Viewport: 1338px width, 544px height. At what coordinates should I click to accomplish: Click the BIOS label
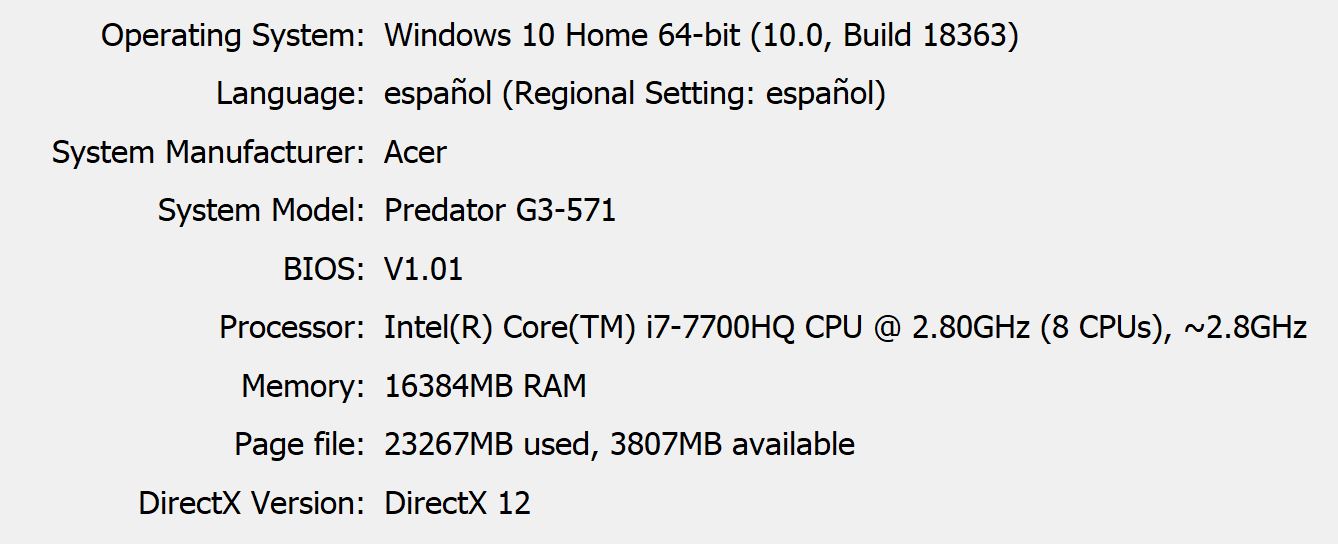tap(324, 269)
